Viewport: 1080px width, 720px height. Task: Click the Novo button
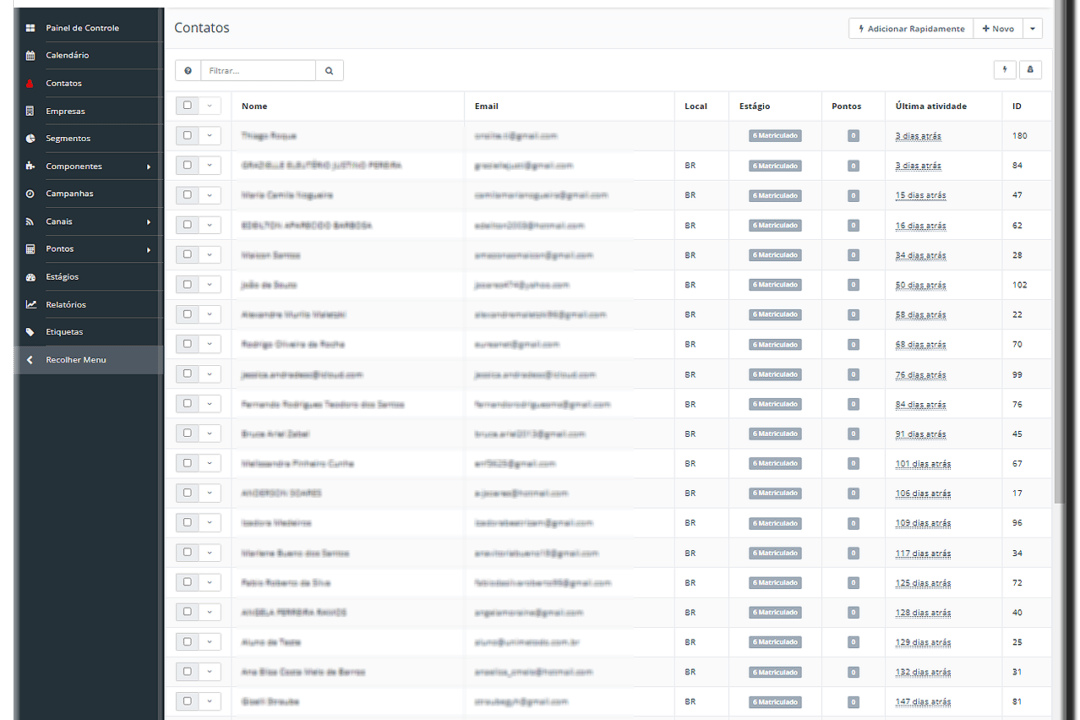[998, 28]
